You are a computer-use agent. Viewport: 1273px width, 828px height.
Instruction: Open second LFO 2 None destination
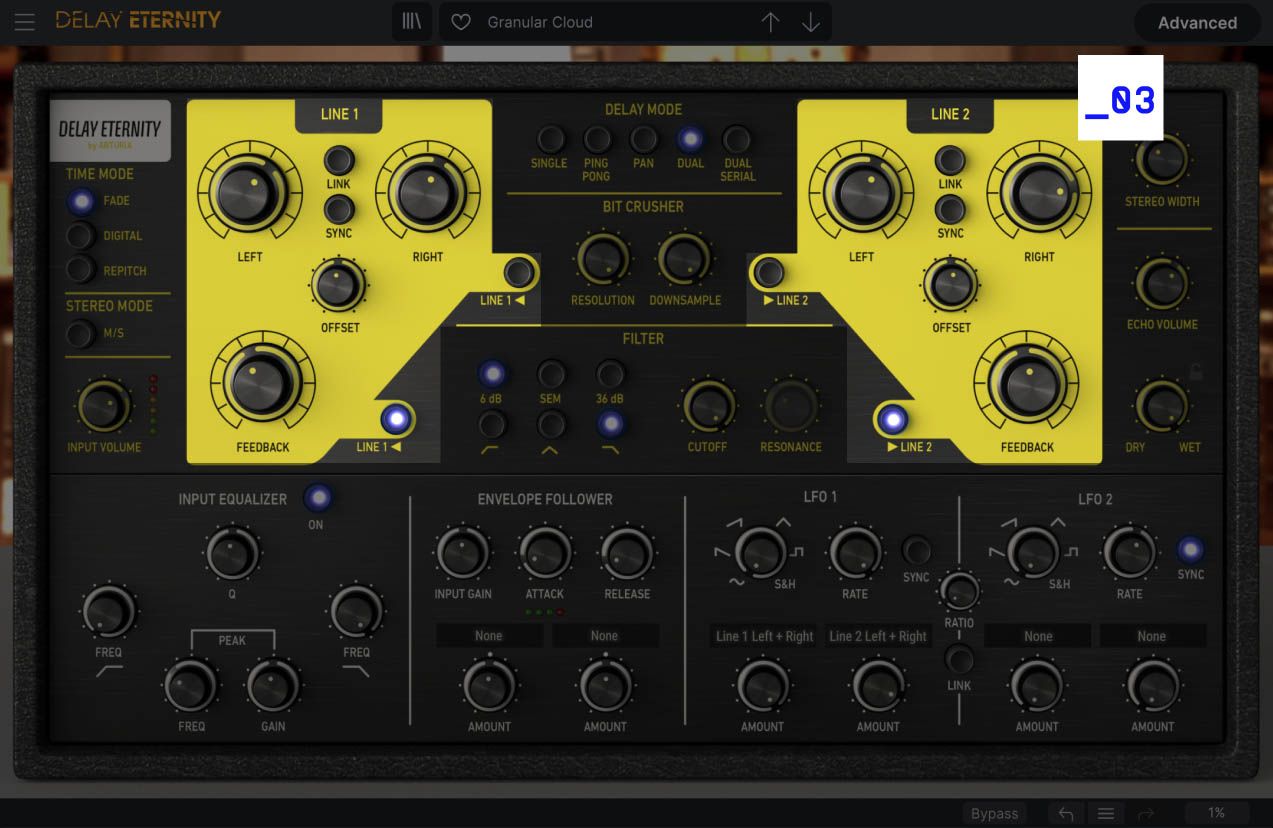1152,636
